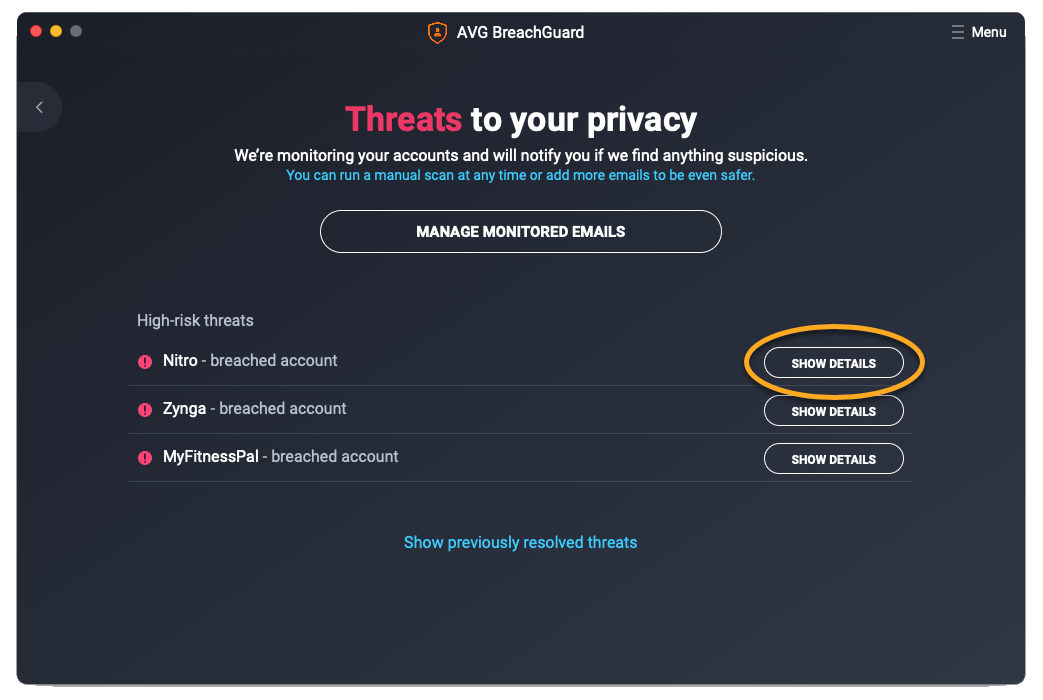The width and height of the screenshot is (1043, 700).
Task: Expand details for the MyFitnessPal breach
Action: click(x=833, y=459)
